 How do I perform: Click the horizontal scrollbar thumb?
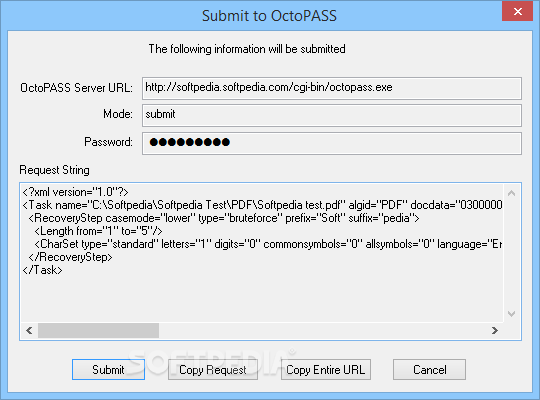(98, 331)
